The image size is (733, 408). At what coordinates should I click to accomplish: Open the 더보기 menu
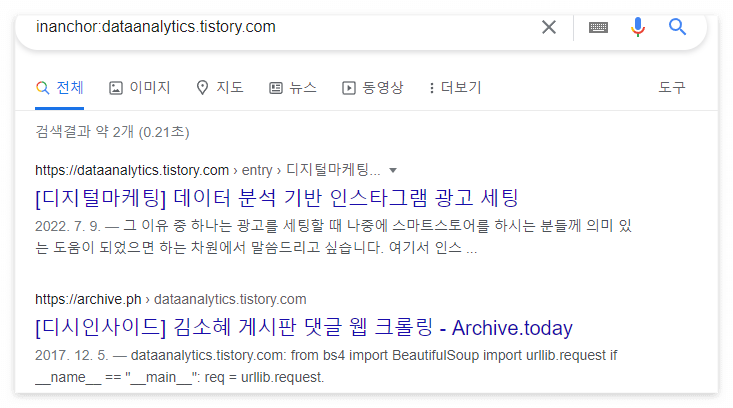455,87
